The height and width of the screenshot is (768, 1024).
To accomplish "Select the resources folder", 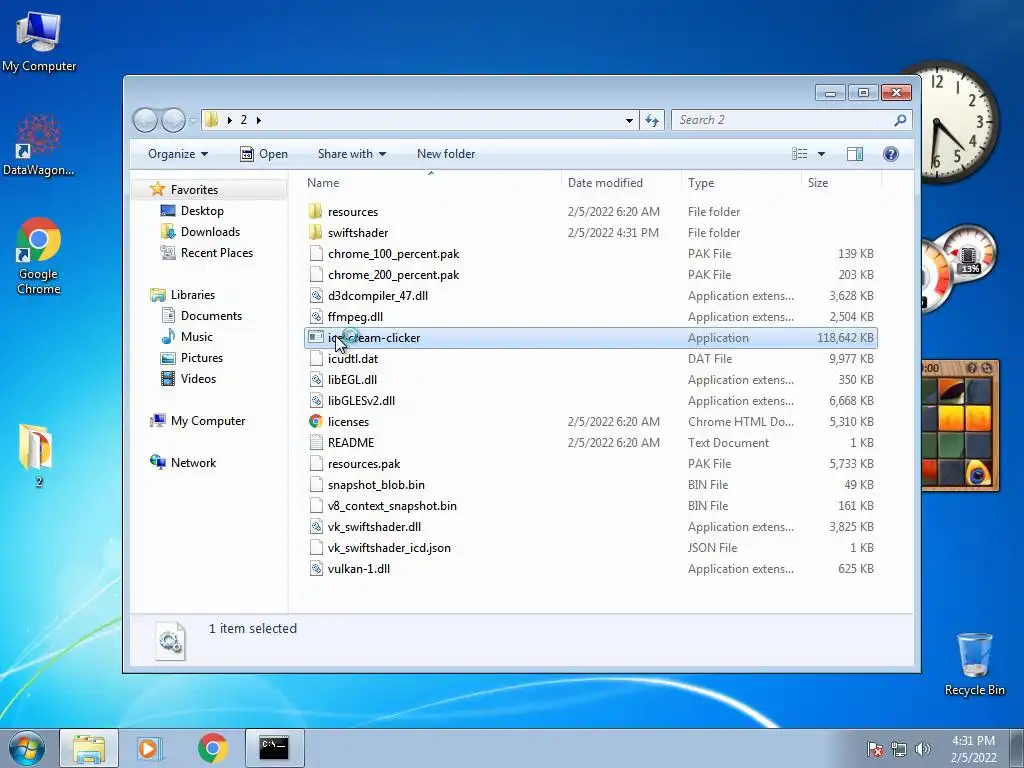I will tap(591, 212).
